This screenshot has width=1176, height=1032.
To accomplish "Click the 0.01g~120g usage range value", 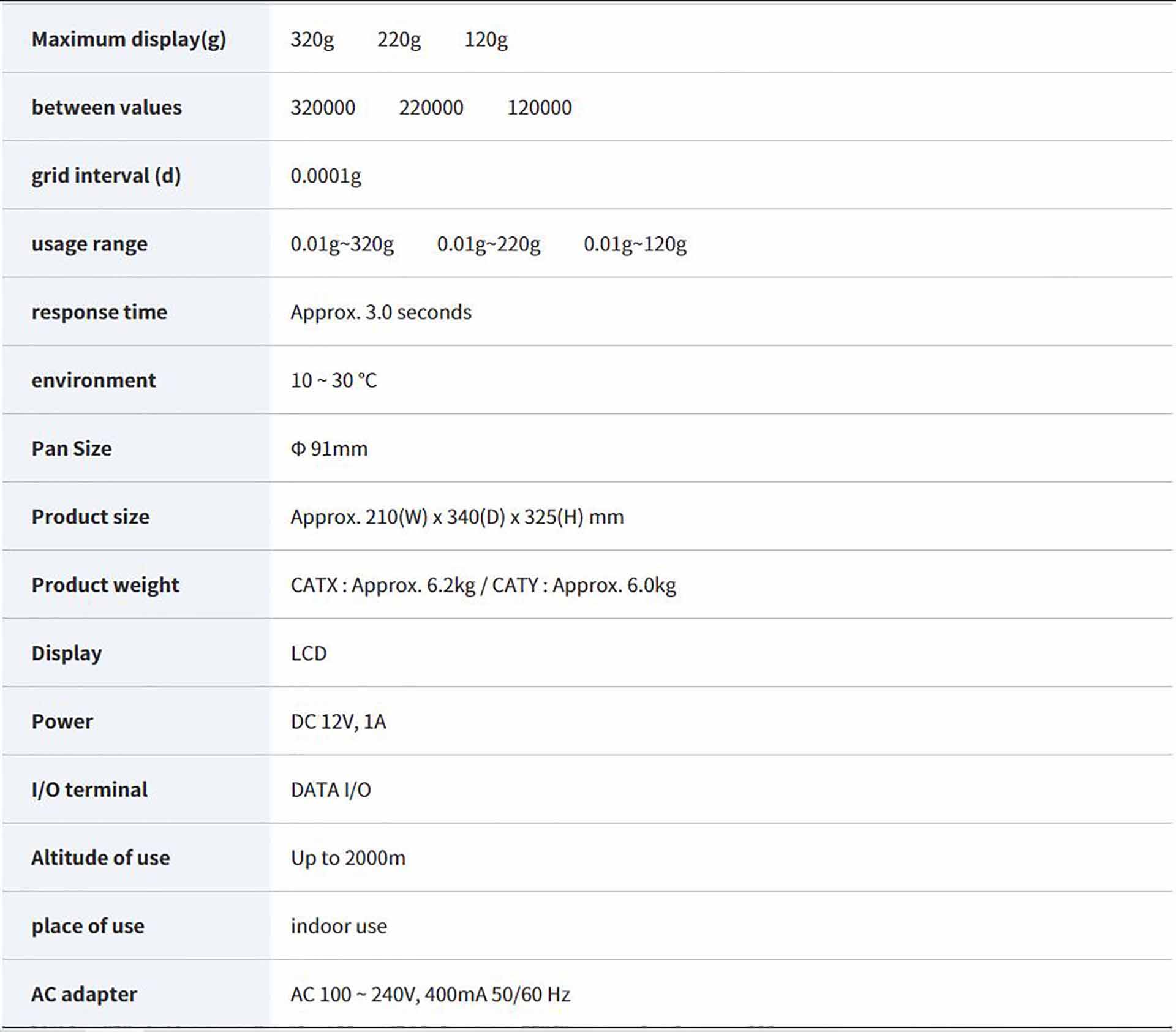I will [635, 244].
